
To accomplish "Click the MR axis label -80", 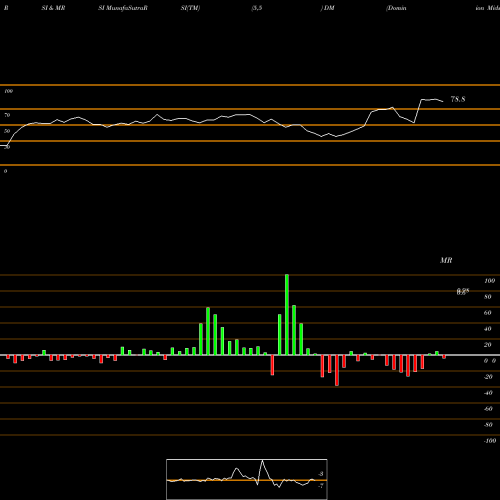I will click(488, 425).
